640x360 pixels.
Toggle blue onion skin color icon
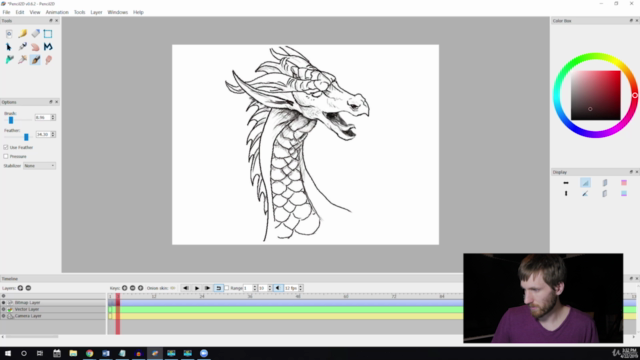click(624, 193)
